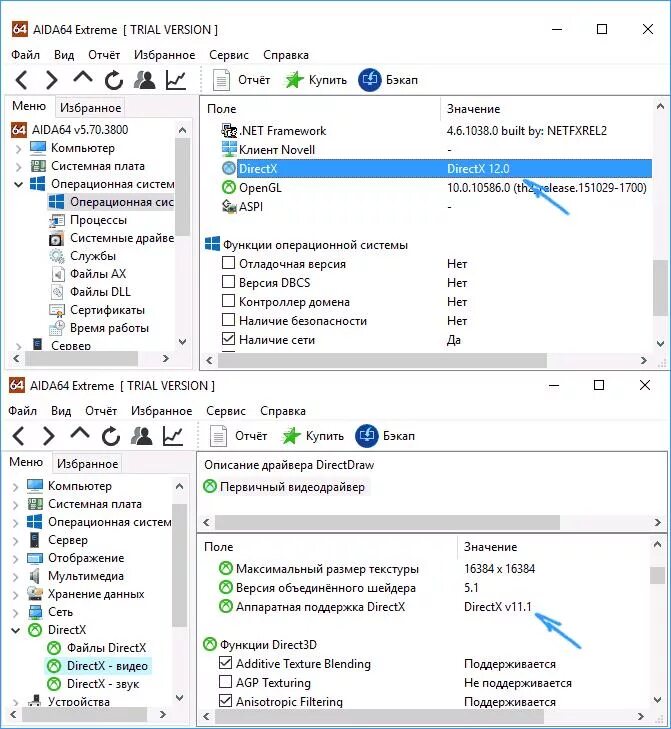Toggle the Additive Texture Blending checkbox
671x729 pixels.
click(x=225, y=663)
